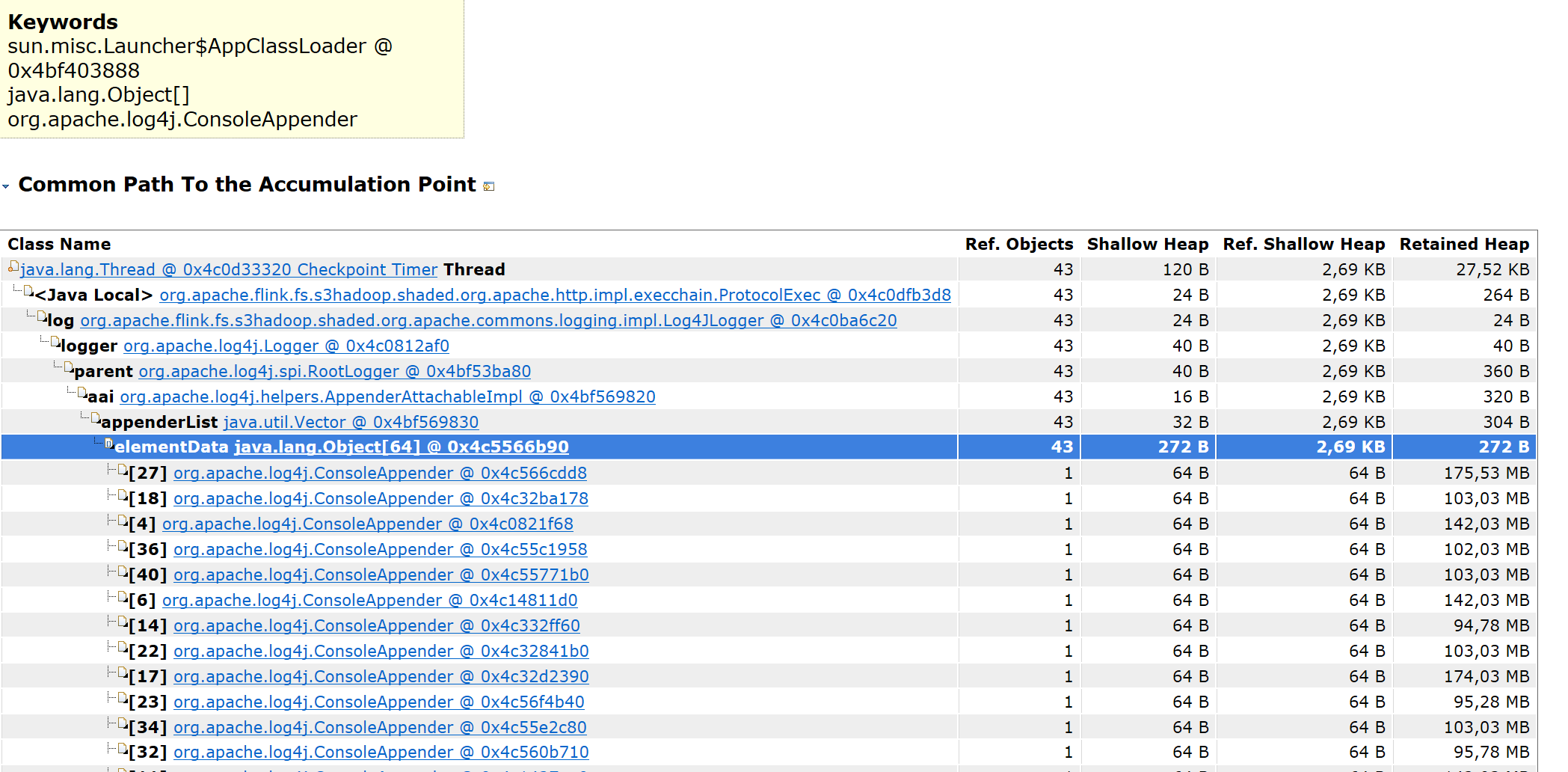Open the ProtocolExec @ 0x4c0dfb3d8 link

point(555,295)
